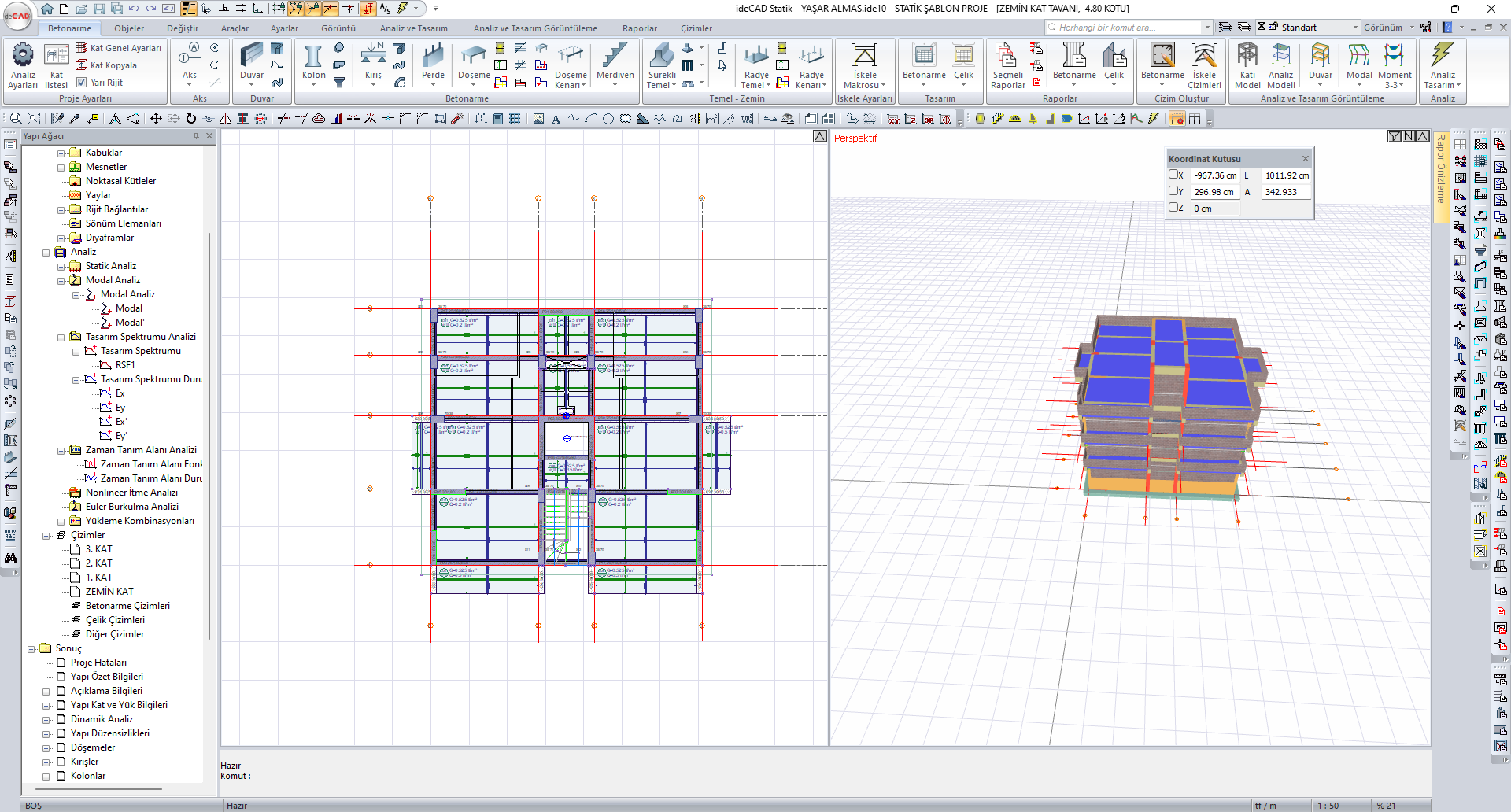This screenshot has width=1511, height=812.
Task: Open the Raporlar ribbon tab
Action: click(639, 28)
